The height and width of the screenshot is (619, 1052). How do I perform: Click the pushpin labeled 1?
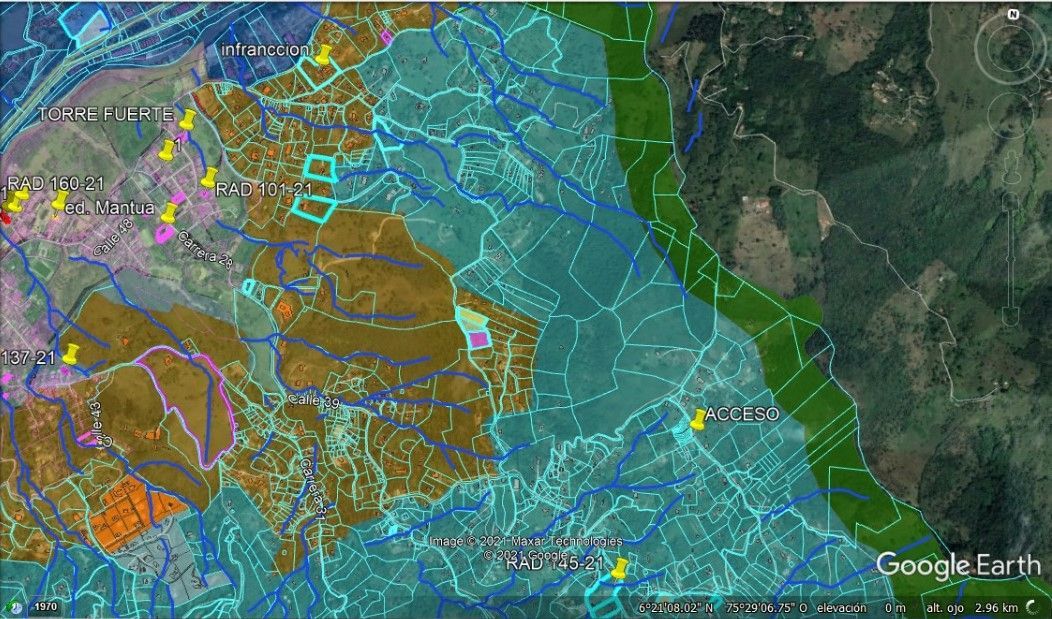166,150
